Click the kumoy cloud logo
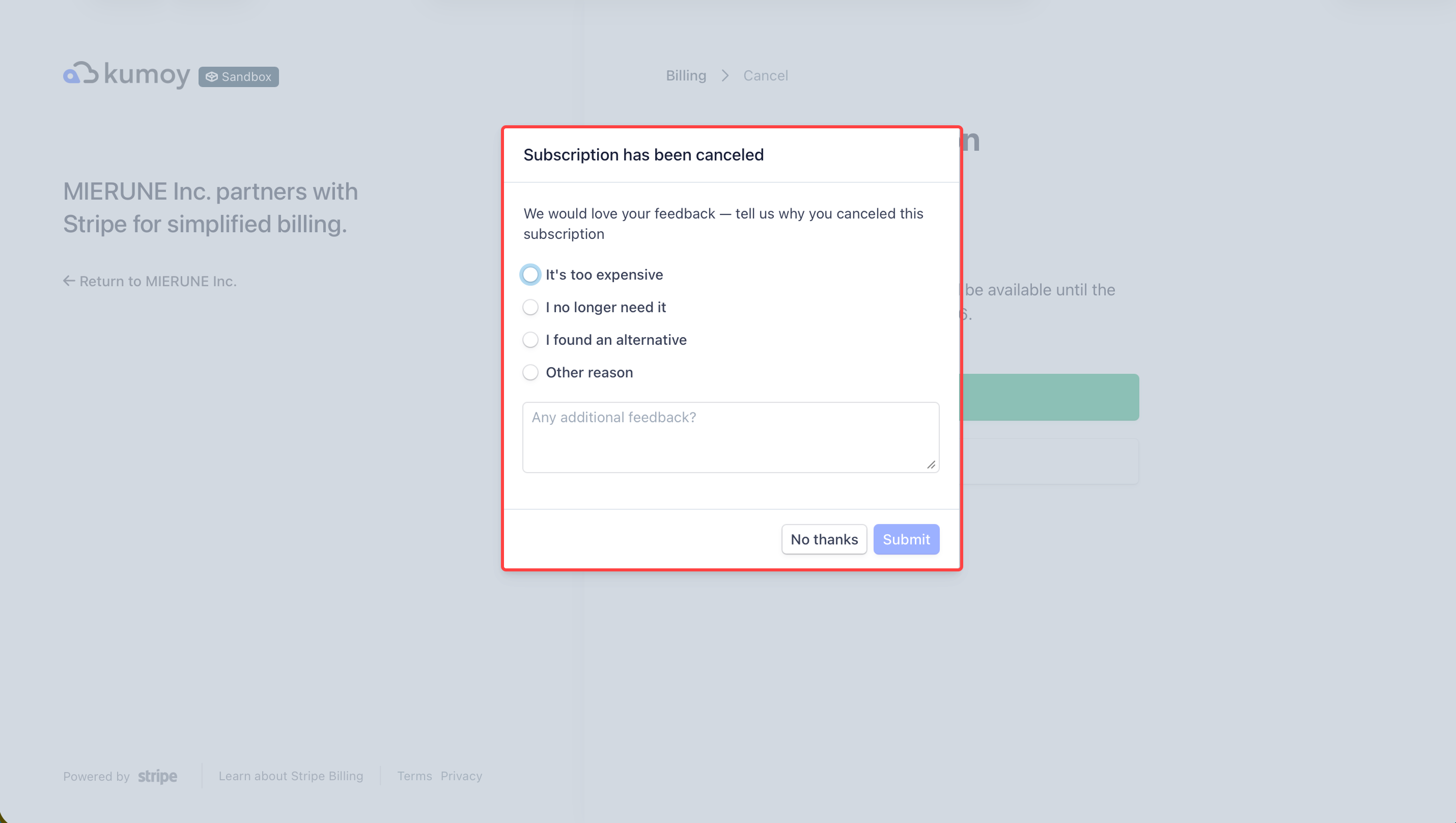This screenshot has height=823, width=1456. pyautogui.click(x=81, y=74)
